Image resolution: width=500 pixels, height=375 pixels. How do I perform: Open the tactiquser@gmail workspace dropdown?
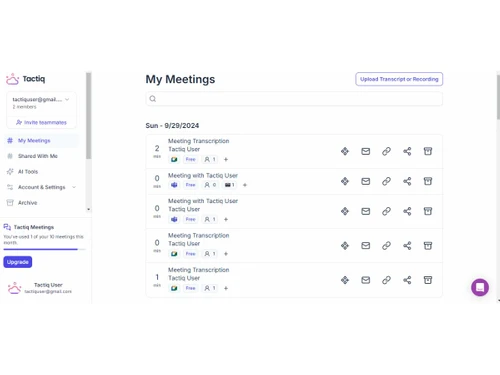click(41, 100)
